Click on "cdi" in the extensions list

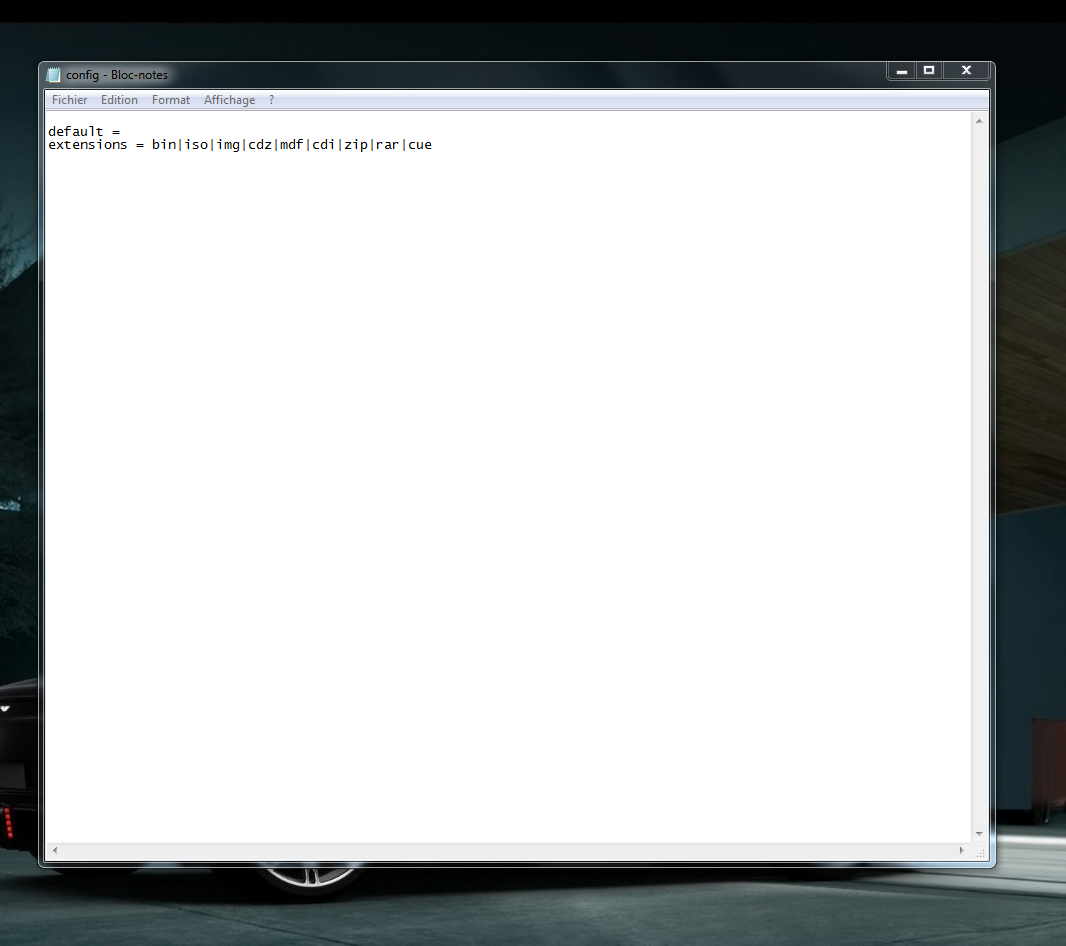[x=324, y=145]
